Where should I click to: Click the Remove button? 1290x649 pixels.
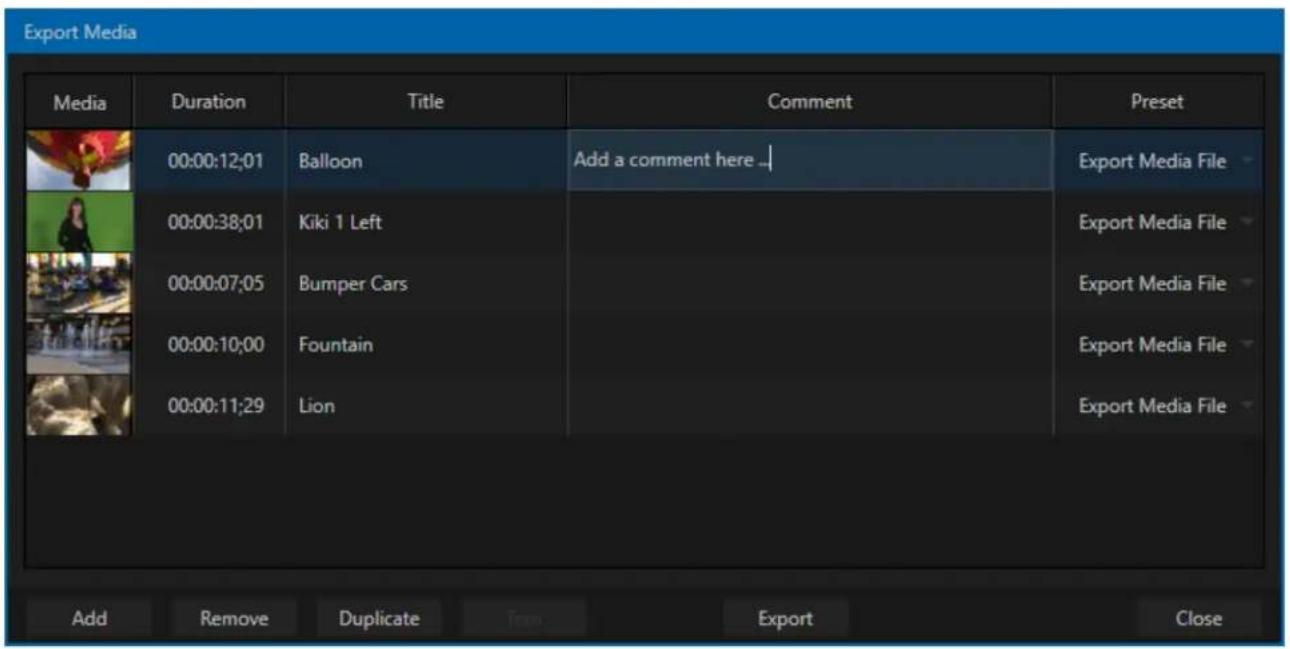coord(234,618)
